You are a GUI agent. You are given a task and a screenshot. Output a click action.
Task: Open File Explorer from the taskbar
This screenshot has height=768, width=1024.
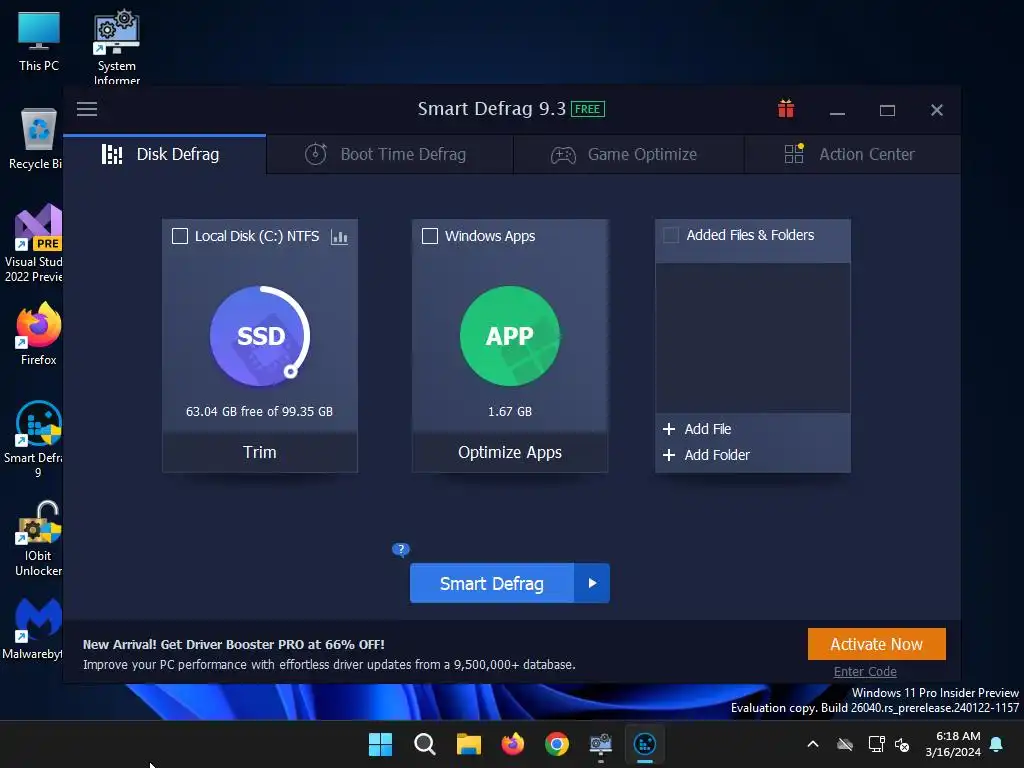[x=469, y=744]
